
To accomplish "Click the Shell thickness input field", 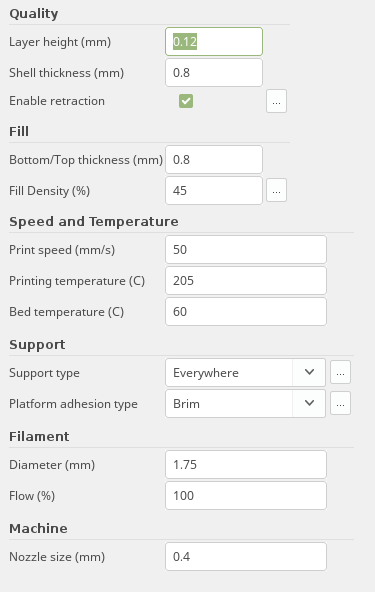I will pos(214,72).
